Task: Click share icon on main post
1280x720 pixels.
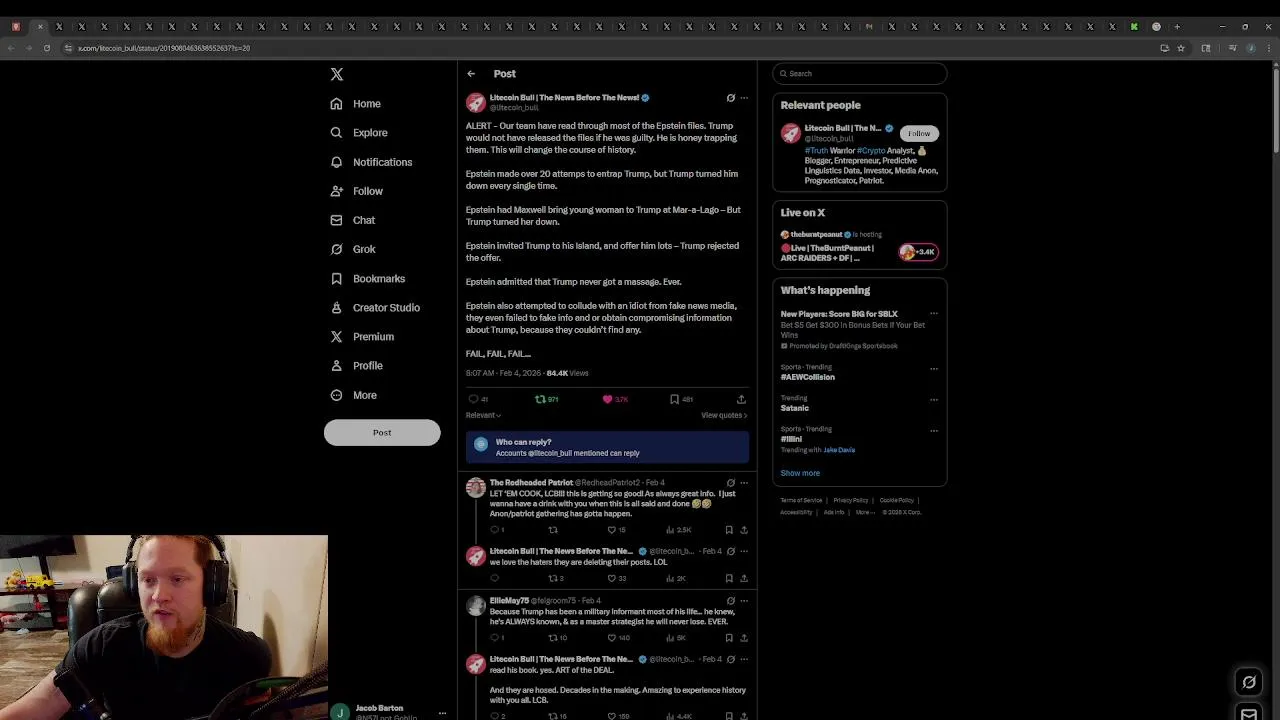Action: [x=741, y=399]
